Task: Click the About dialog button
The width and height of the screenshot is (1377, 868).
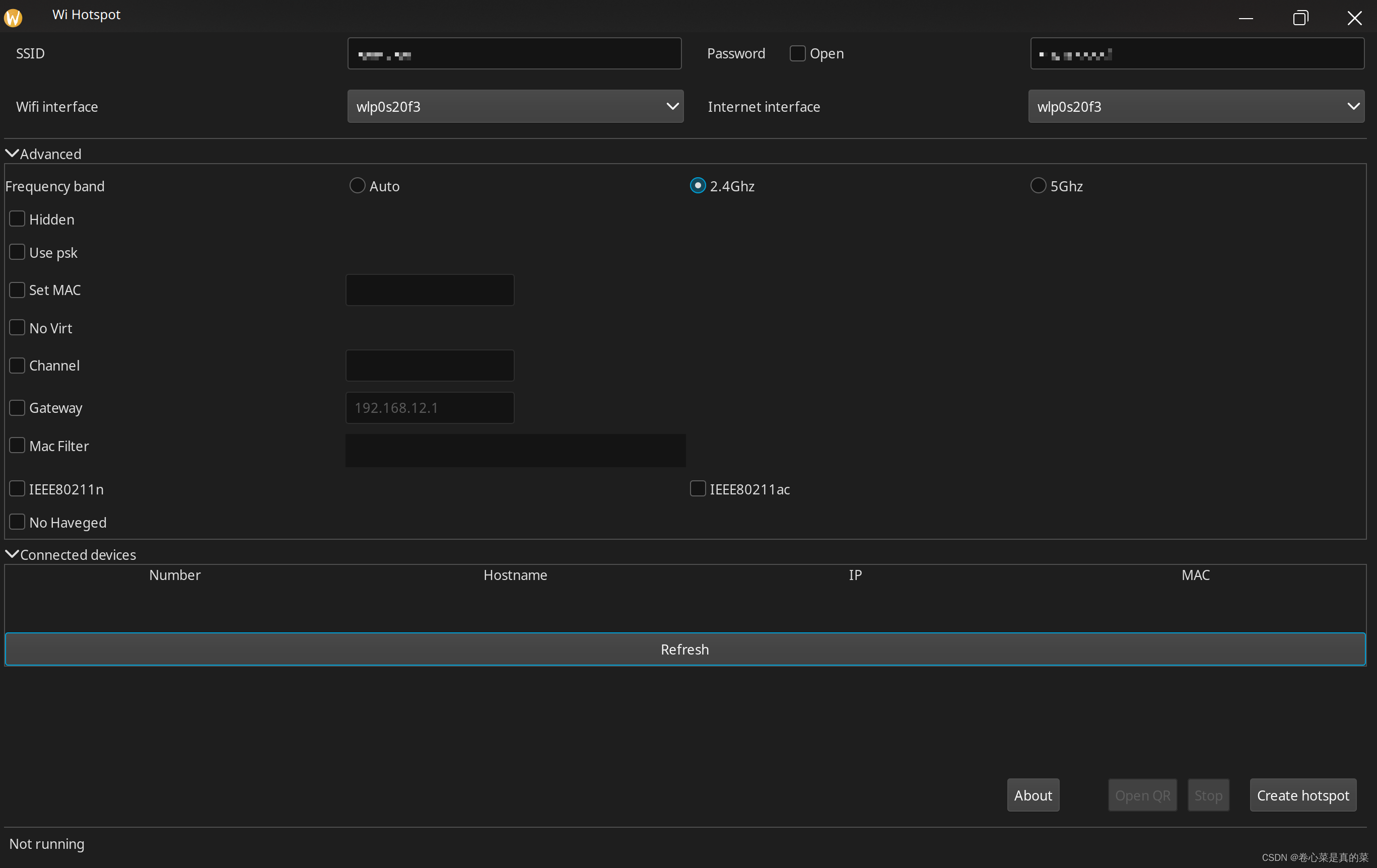Action: [x=1034, y=795]
